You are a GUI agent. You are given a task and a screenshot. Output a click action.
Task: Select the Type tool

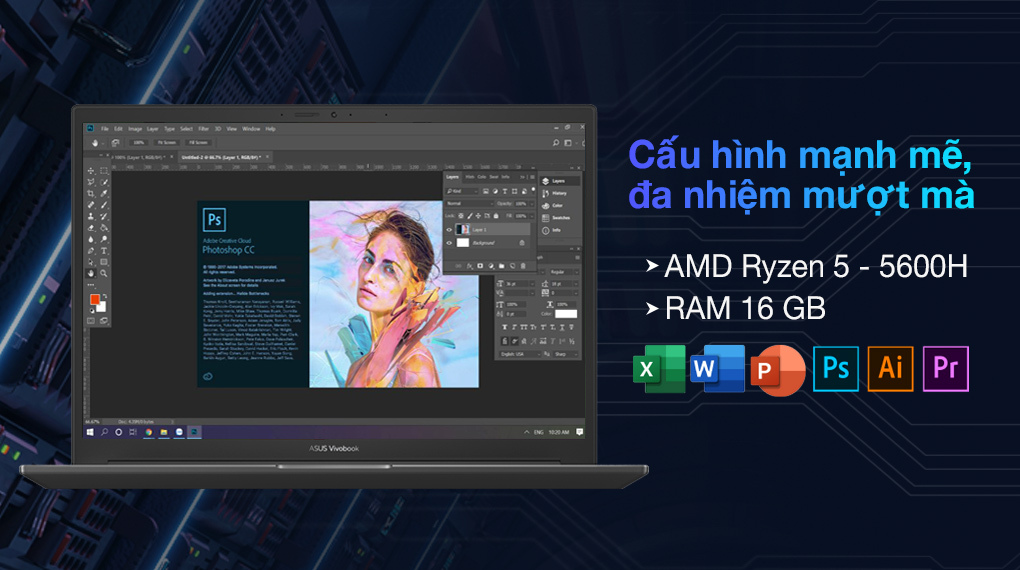pos(103,251)
